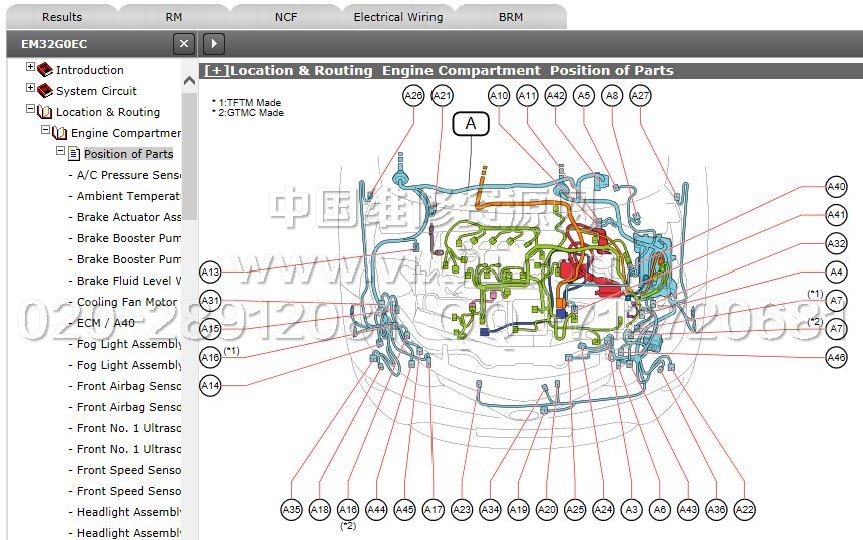This screenshot has height=540, width=863.
Task: Switch to the Electrical Wiring tab
Action: (x=398, y=17)
